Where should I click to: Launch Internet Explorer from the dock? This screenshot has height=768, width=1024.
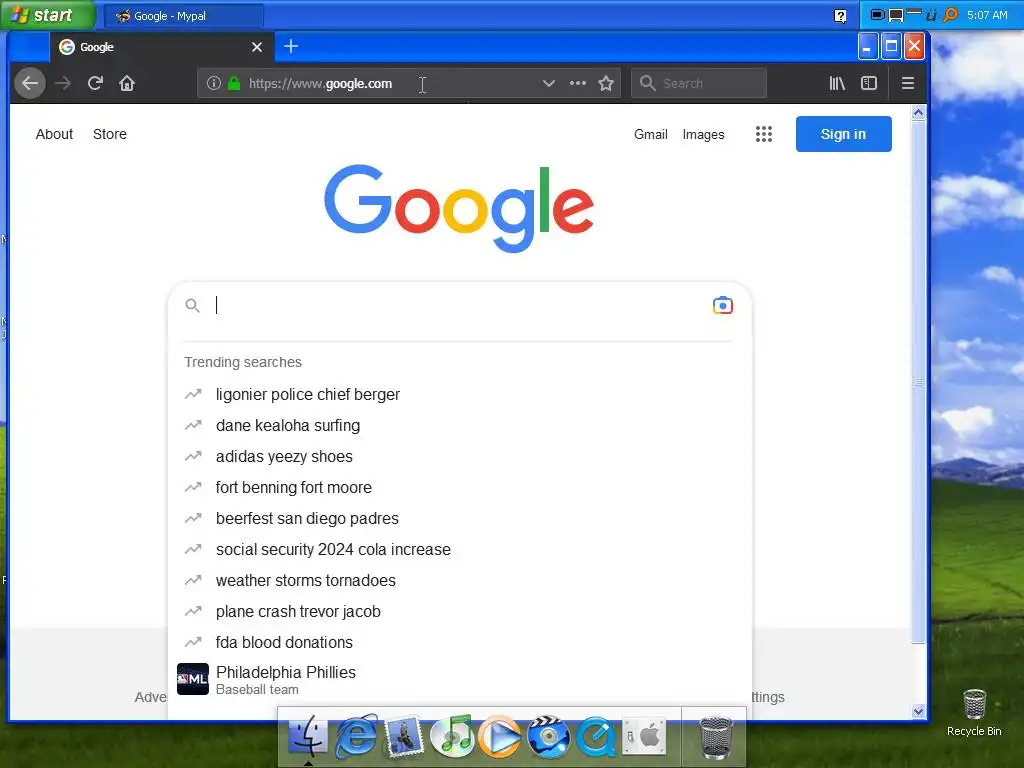click(x=357, y=736)
